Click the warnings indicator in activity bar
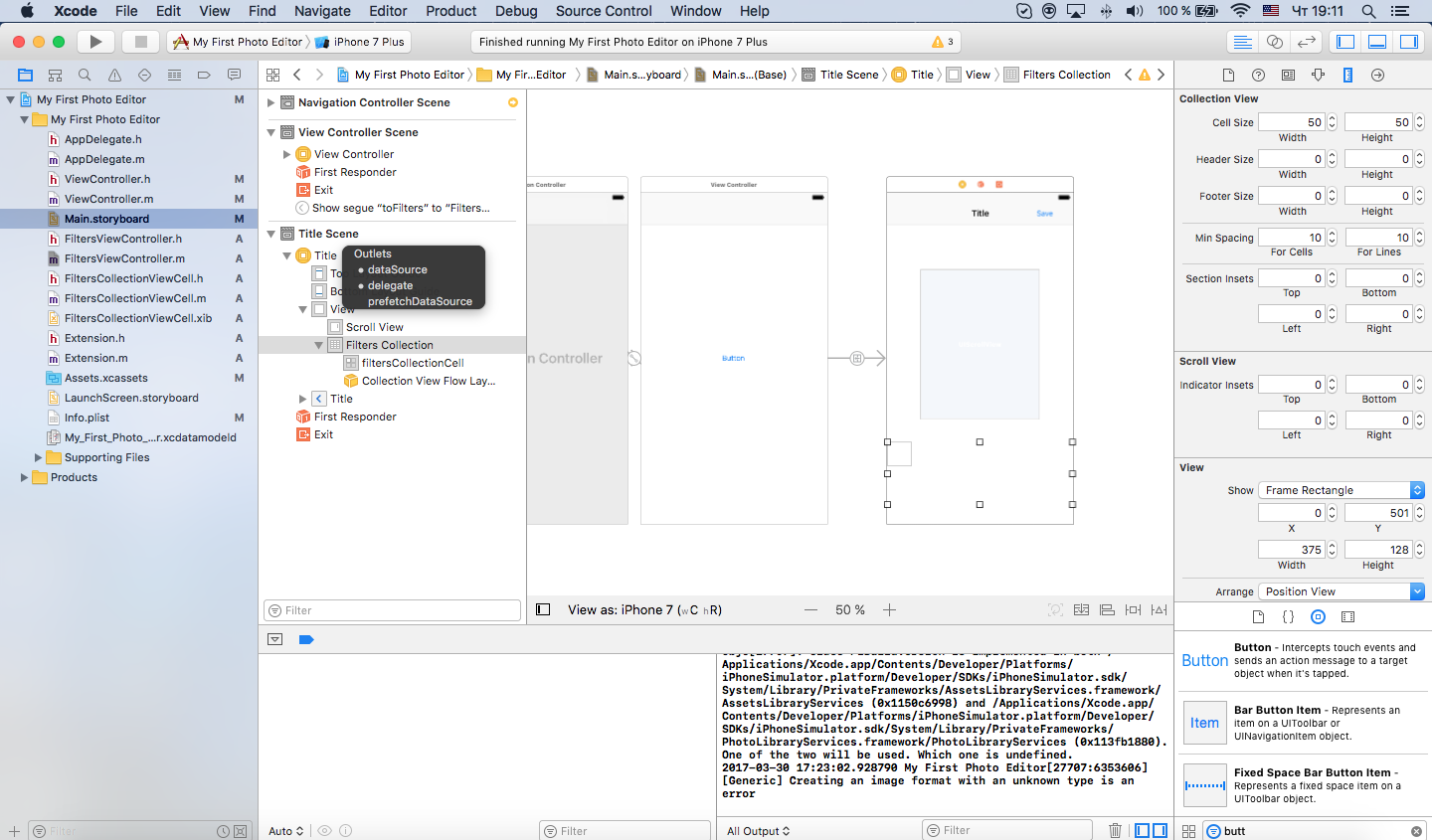Viewport: 1432px width, 840px height. (x=943, y=42)
